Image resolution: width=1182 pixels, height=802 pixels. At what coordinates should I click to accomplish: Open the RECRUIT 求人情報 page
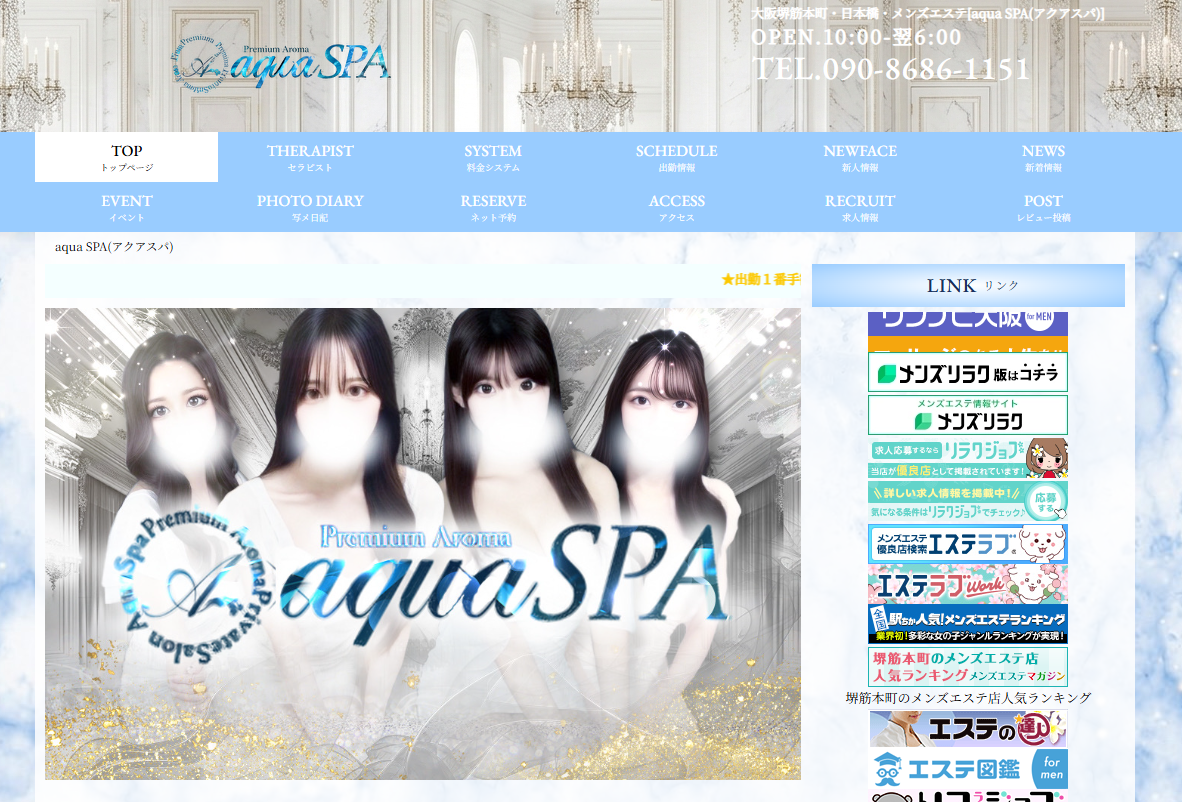click(x=860, y=207)
